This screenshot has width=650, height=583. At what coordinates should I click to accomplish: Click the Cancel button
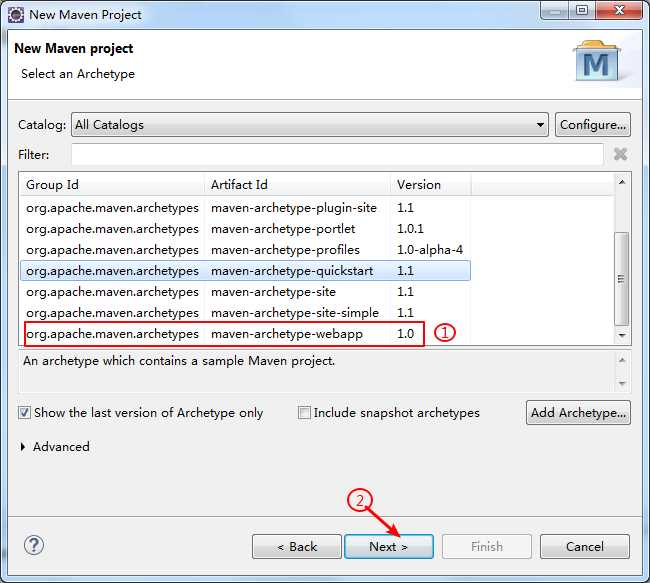click(x=585, y=547)
